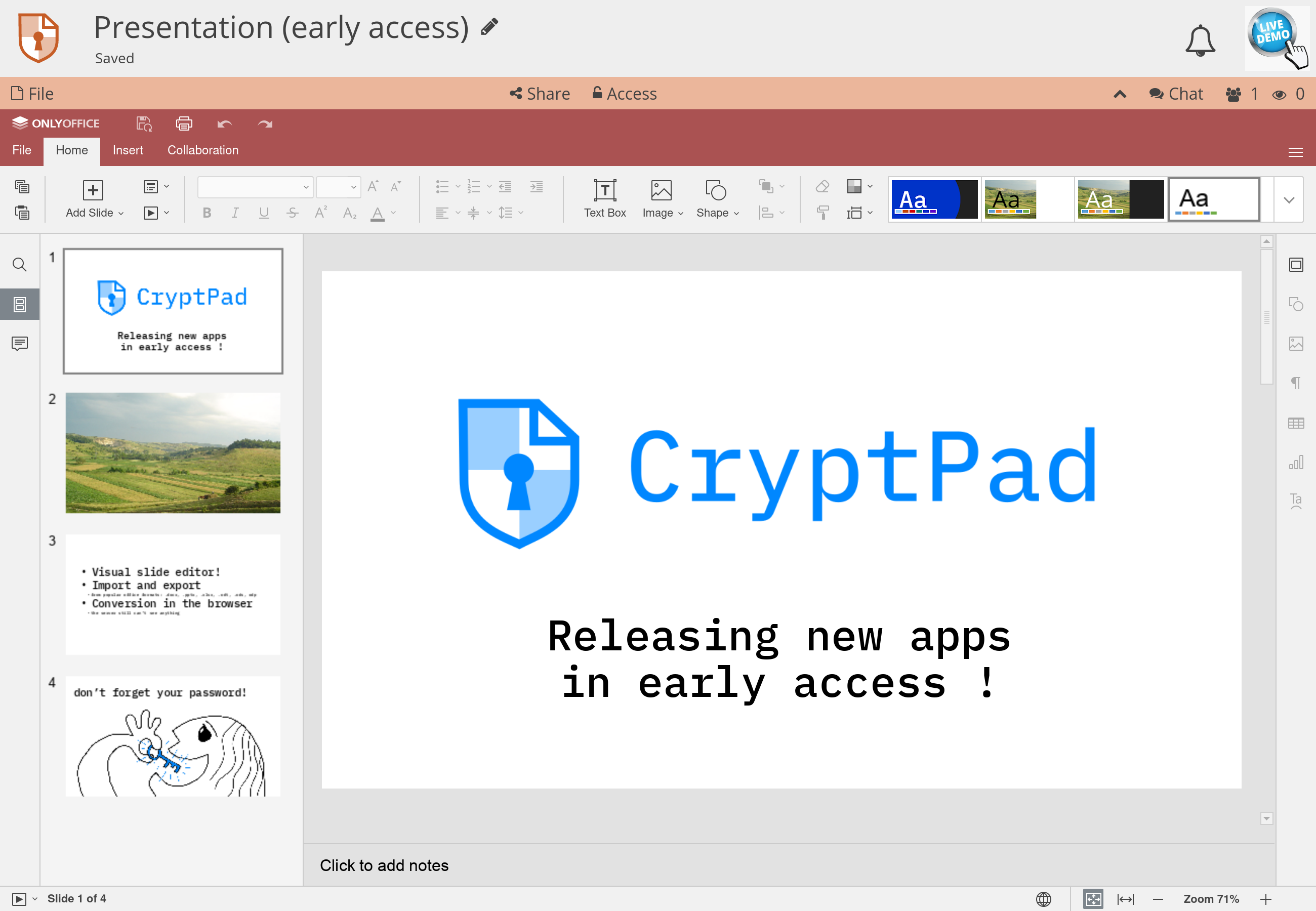Edit presentation title with pencil icon
1316x911 pixels.
(489, 26)
